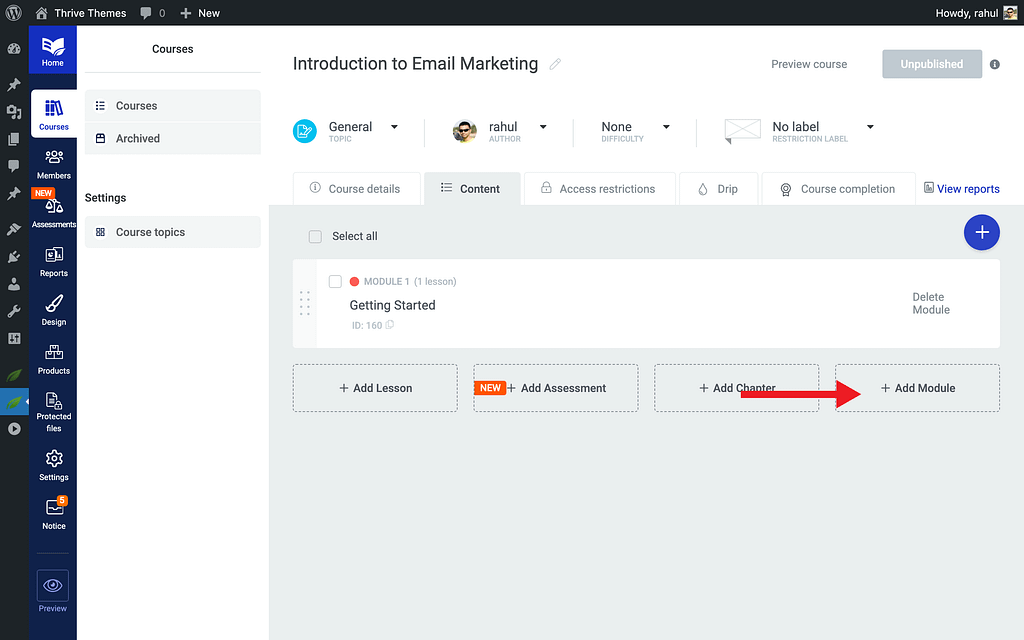Click the Preview course link

(x=808, y=64)
